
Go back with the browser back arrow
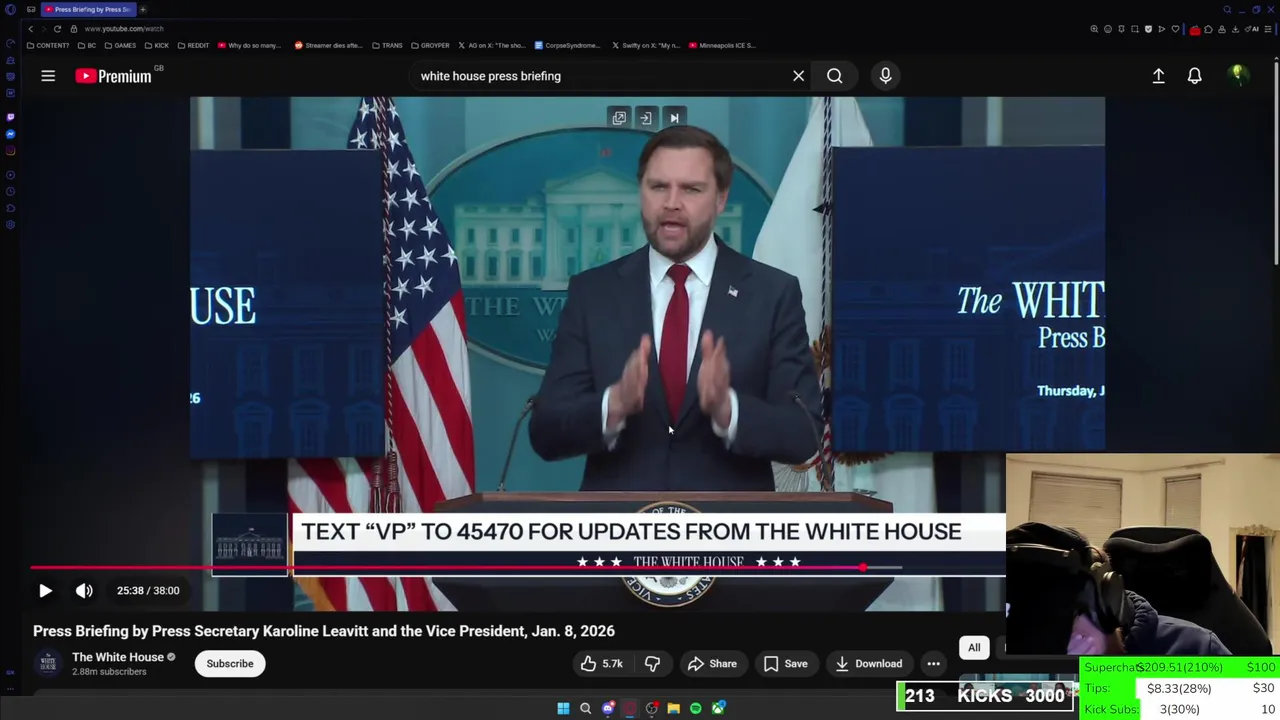[x=30, y=29]
